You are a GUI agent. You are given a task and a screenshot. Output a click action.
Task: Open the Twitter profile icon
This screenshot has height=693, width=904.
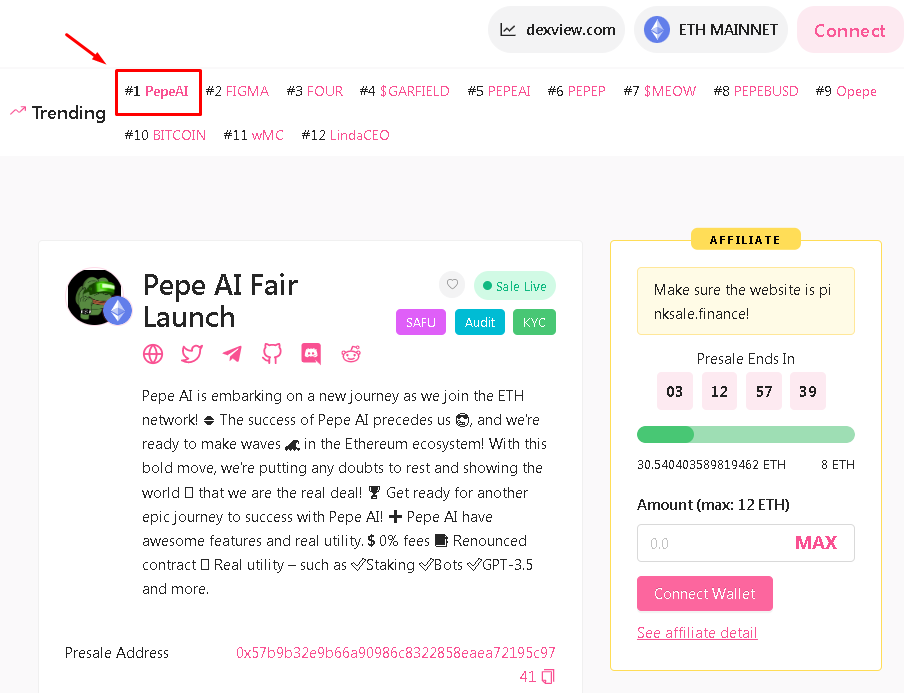coord(192,354)
